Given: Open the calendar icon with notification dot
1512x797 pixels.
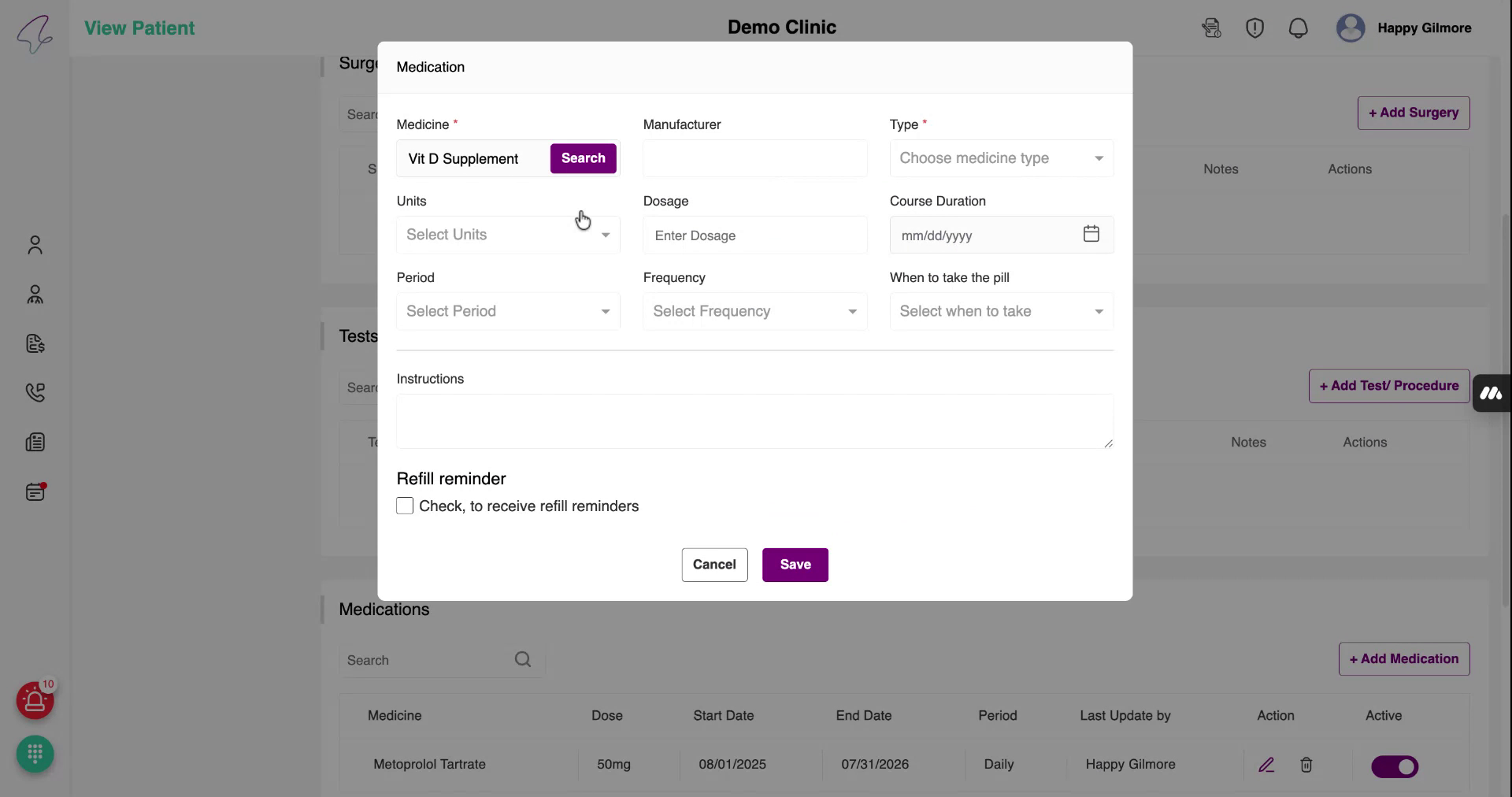Looking at the screenshot, I should (x=35, y=491).
